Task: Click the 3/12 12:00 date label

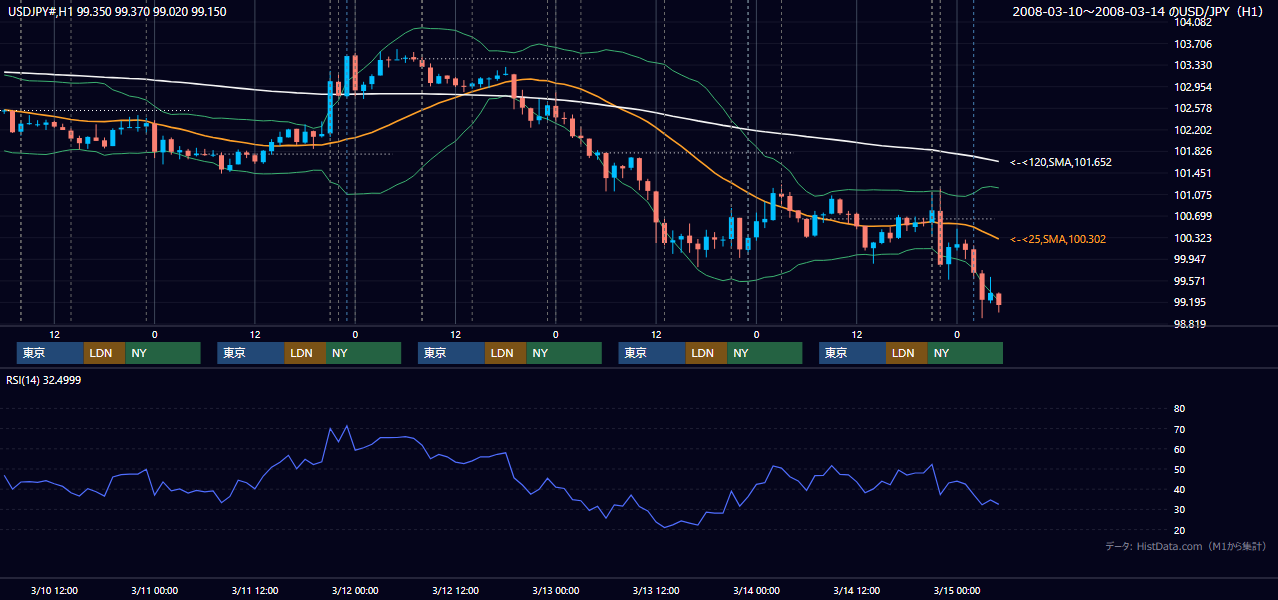Action: pyautogui.click(x=456, y=590)
